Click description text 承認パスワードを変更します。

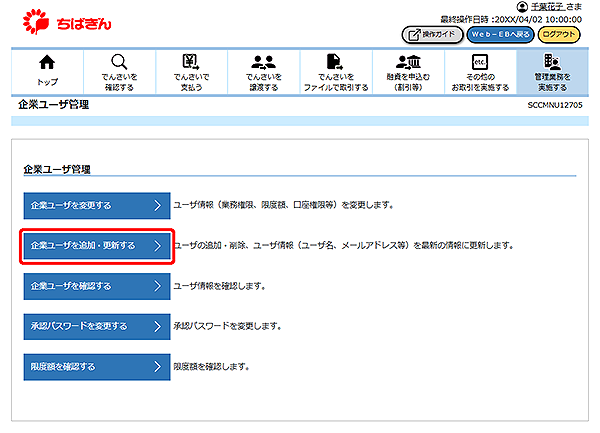coord(228,326)
